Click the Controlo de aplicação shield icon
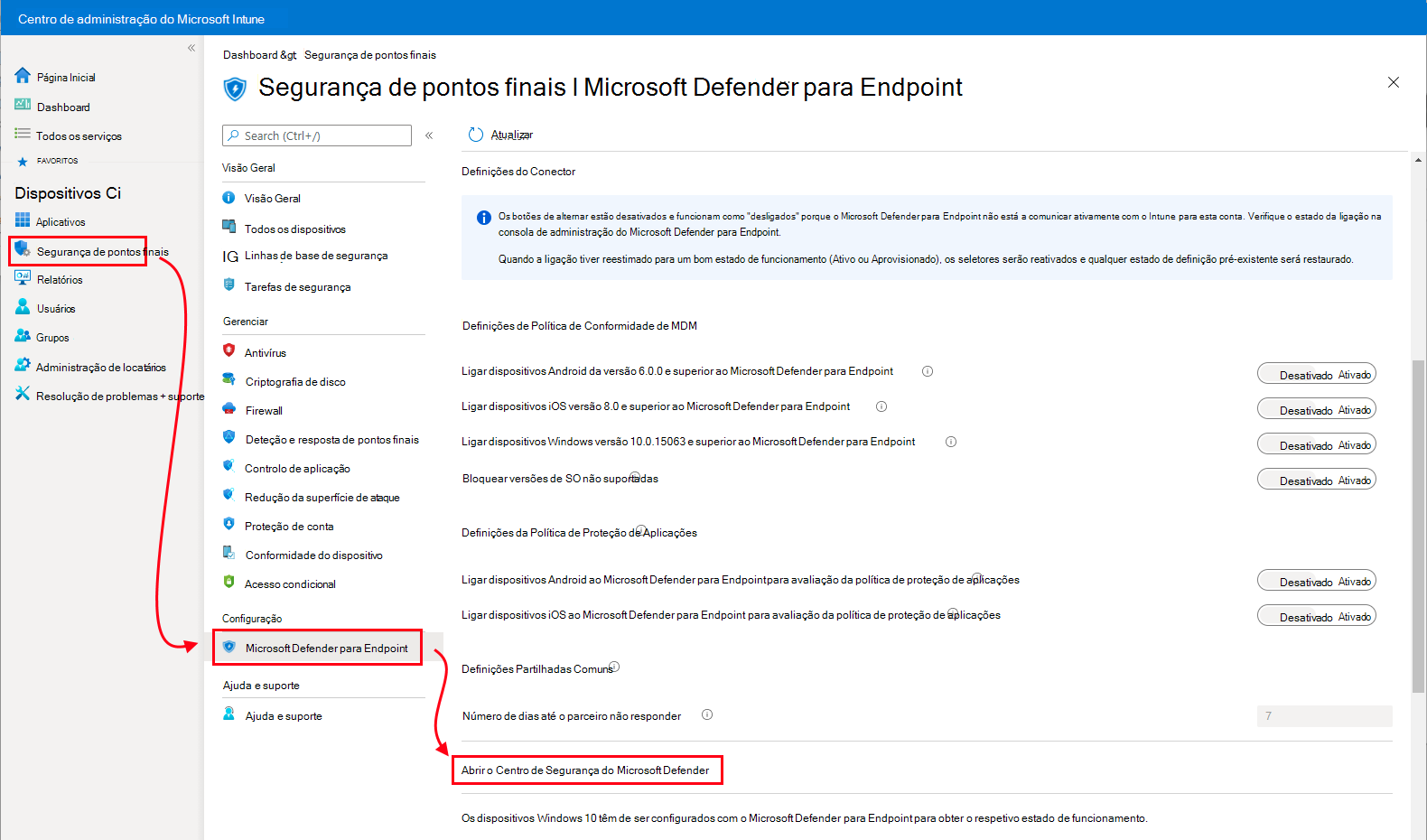Image resolution: width=1427 pixels, height=840 pixels. [x=229, y=466]
